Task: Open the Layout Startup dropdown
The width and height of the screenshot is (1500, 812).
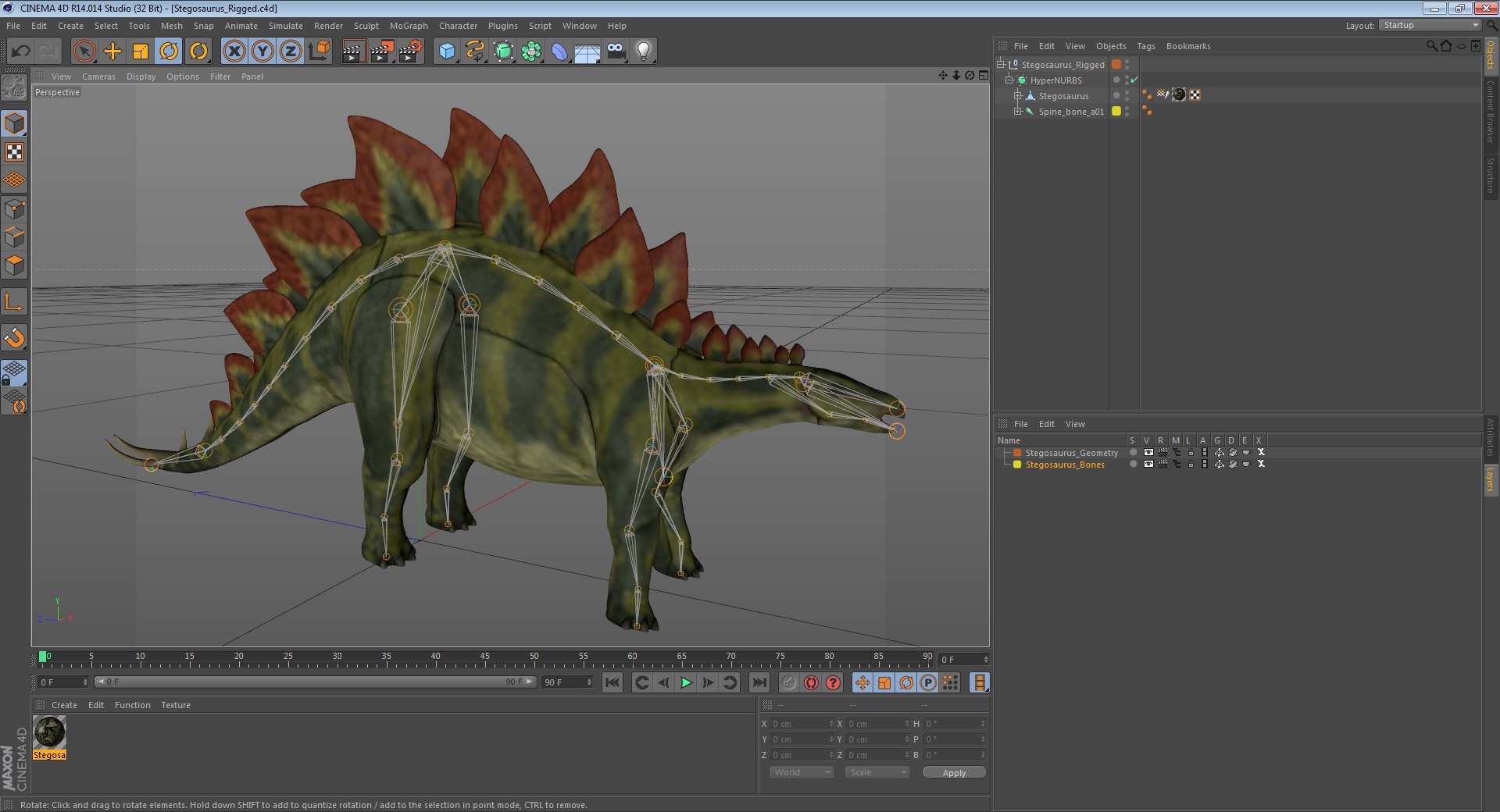Action: point(1430,26)
